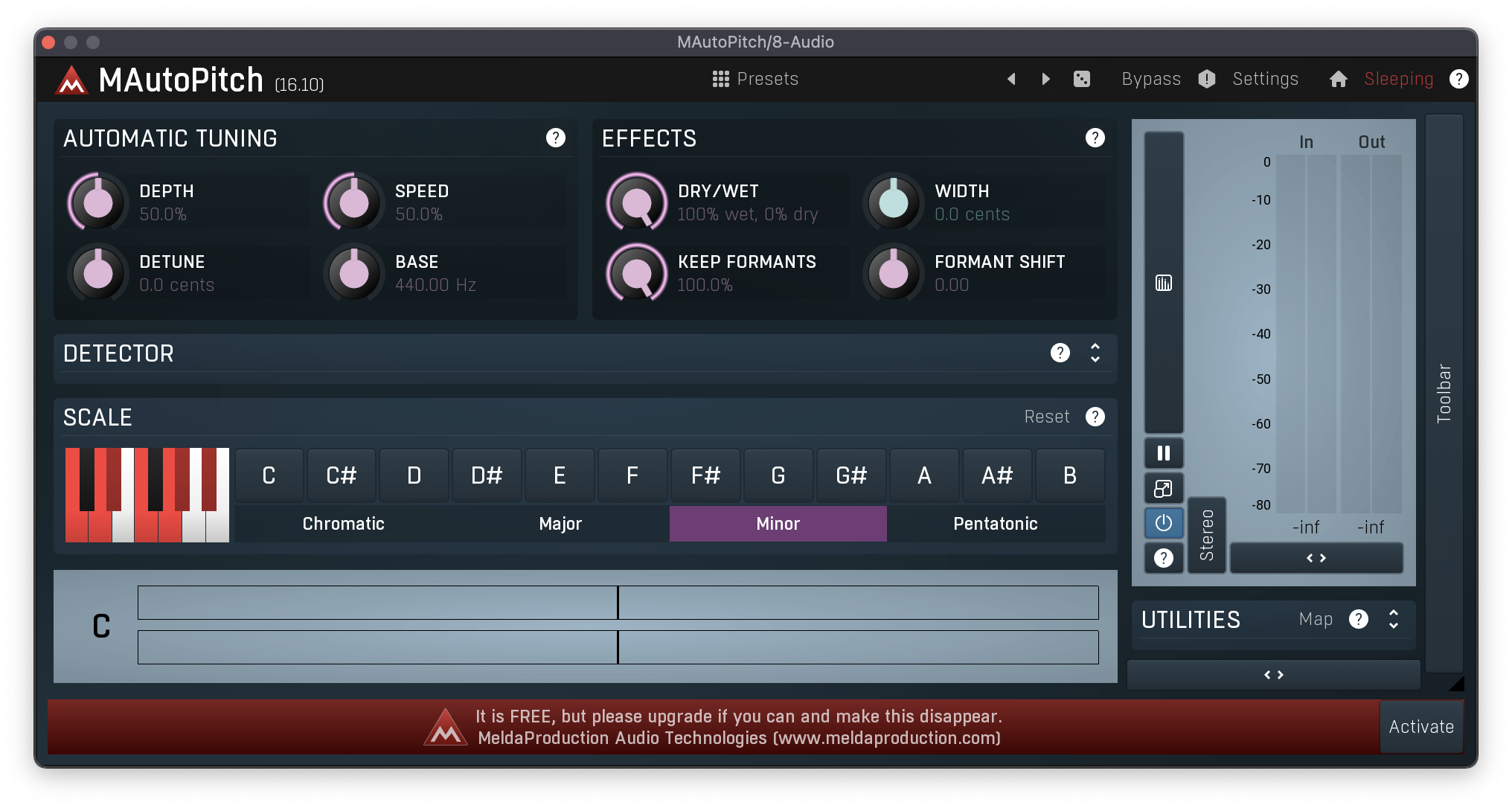Toggle note B in scale
Viewport: 1512px width, 808px height.
coord(1070,475)
